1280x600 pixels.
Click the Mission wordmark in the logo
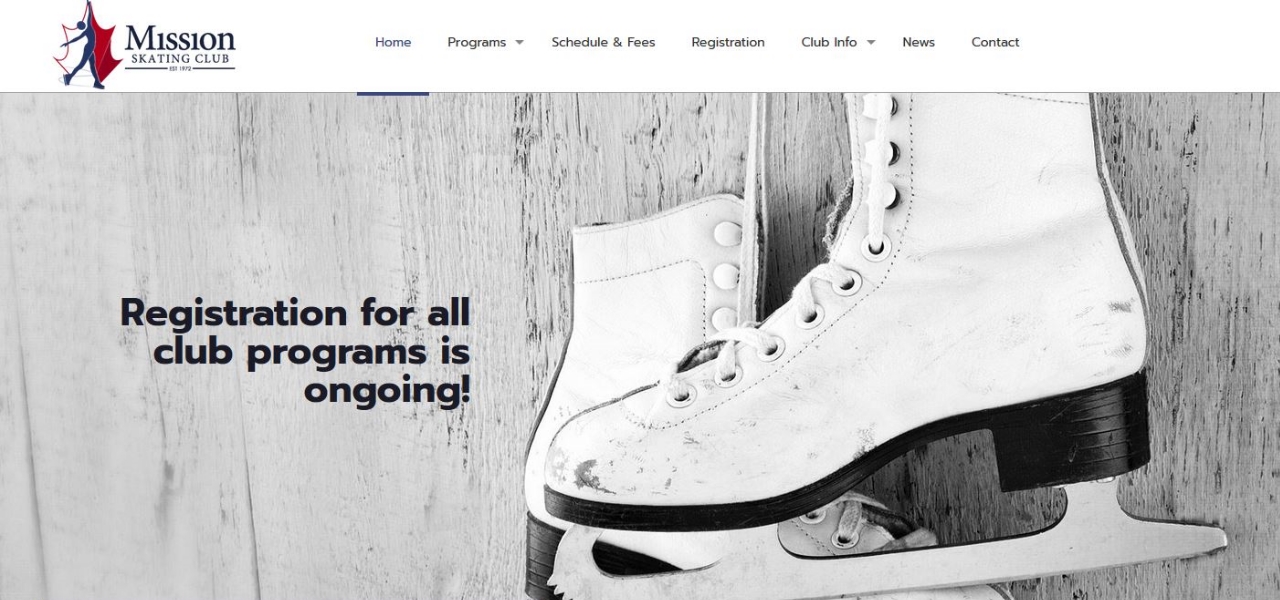pyautogui.click(x=180, y=40)
